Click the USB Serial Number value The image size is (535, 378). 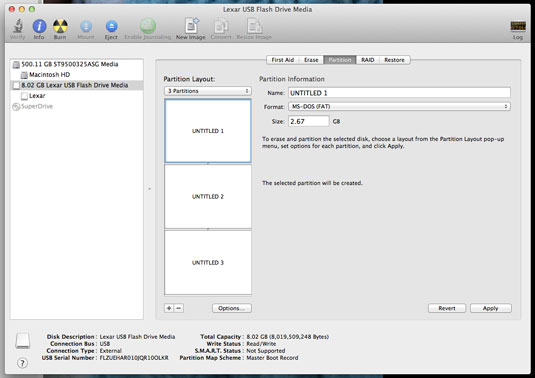[x=134, y=358]
